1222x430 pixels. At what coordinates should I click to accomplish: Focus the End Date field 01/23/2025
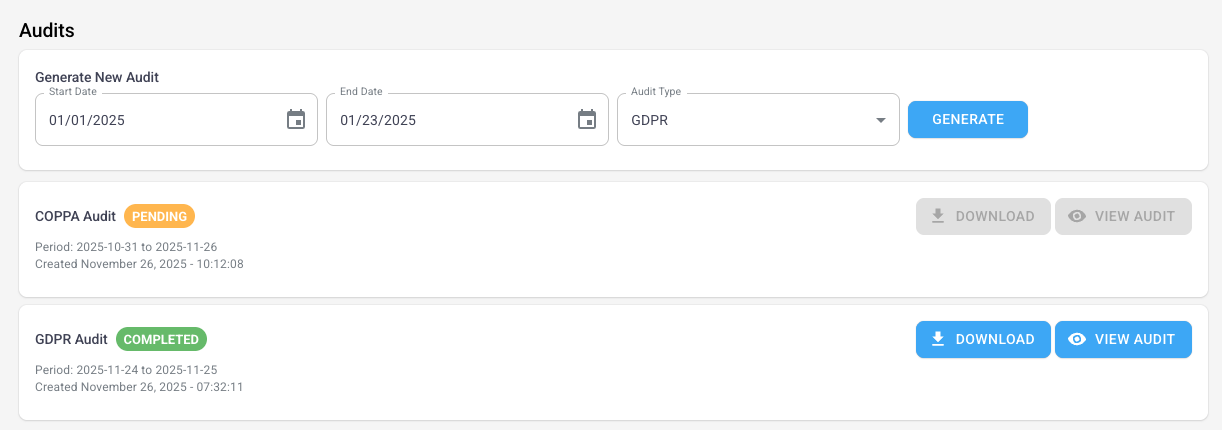coord(467,120)
